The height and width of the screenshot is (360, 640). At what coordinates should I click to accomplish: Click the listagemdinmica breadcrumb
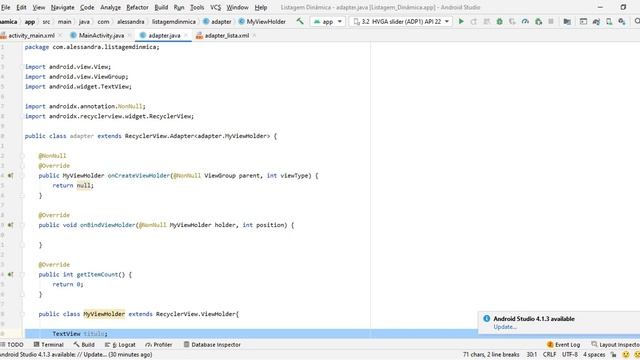(x=174, y=22)
